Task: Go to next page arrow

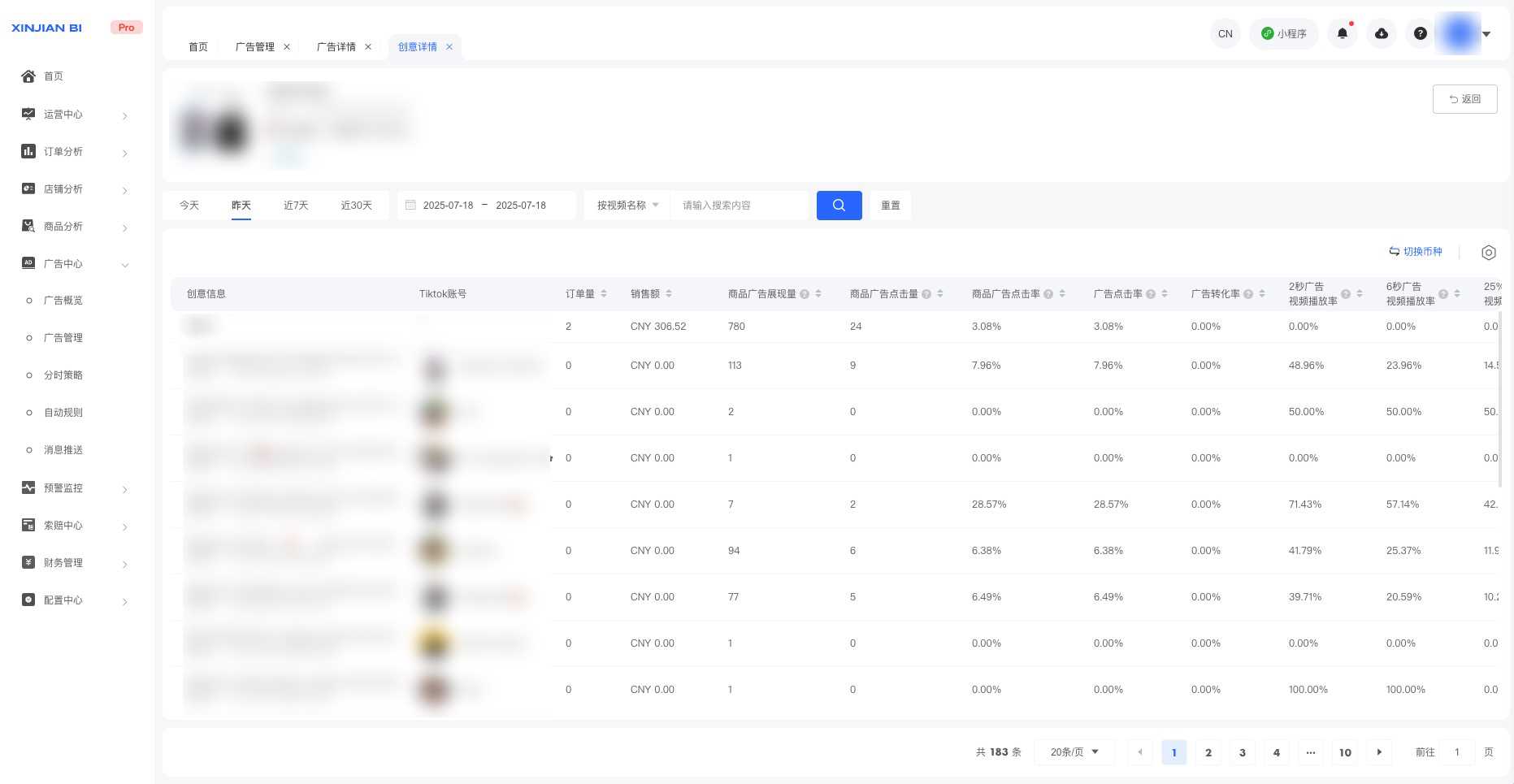Action: pyautogui.click(x=1379, y=752)
